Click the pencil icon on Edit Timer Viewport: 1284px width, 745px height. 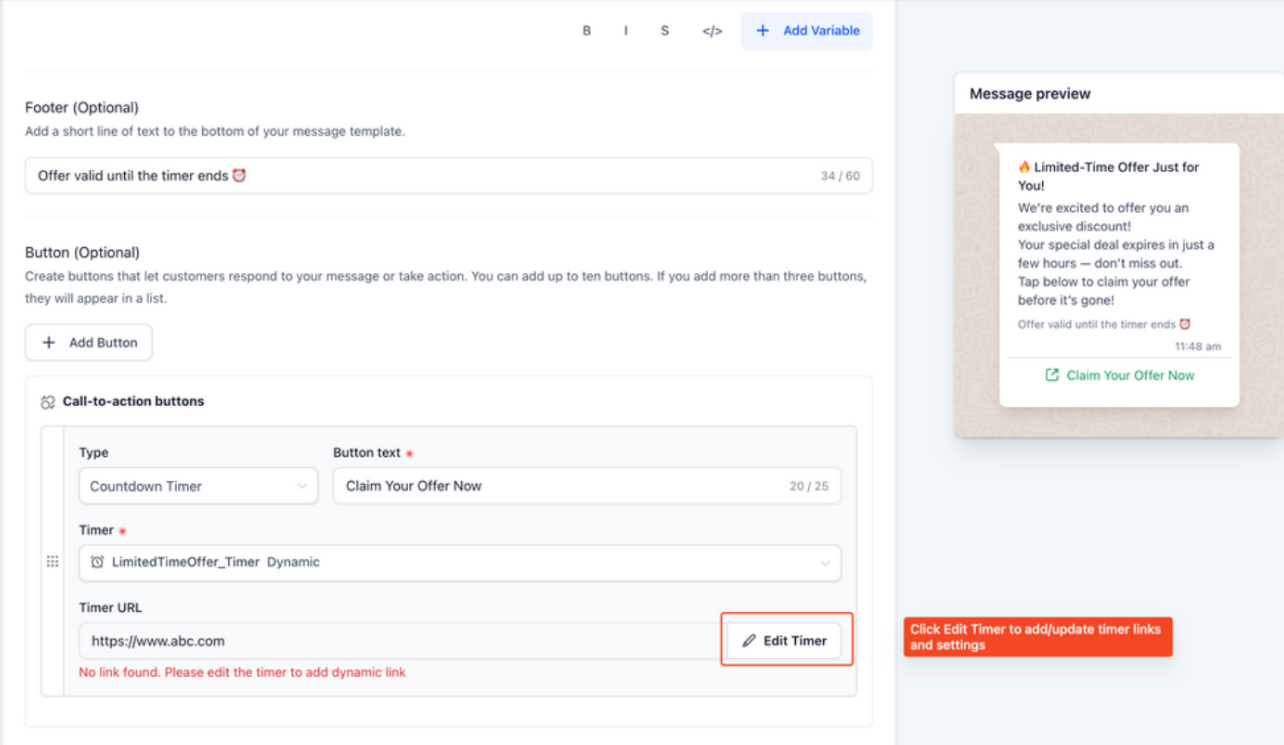pos(749,641)
